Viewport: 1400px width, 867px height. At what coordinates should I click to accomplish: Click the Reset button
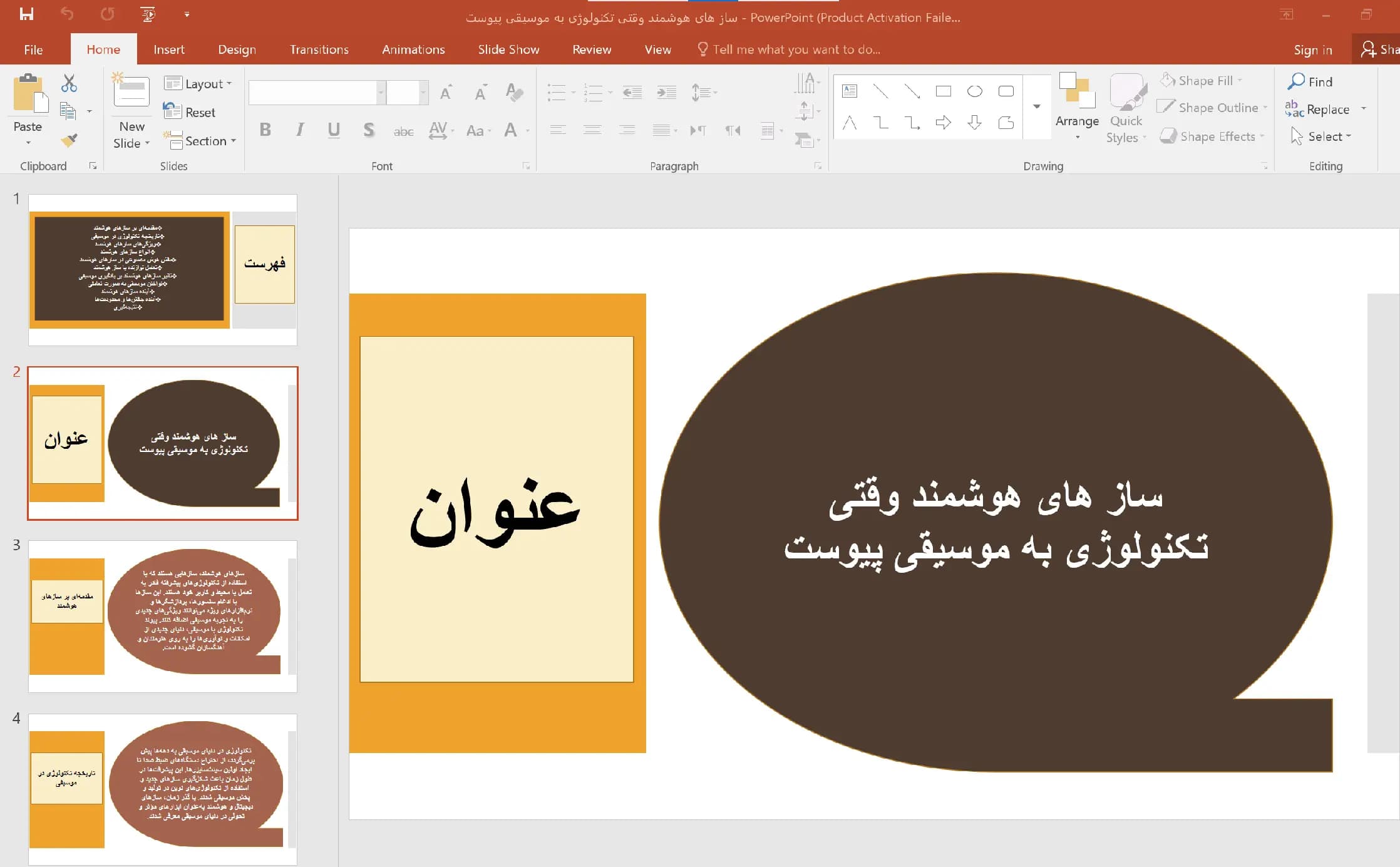point(189,112)
